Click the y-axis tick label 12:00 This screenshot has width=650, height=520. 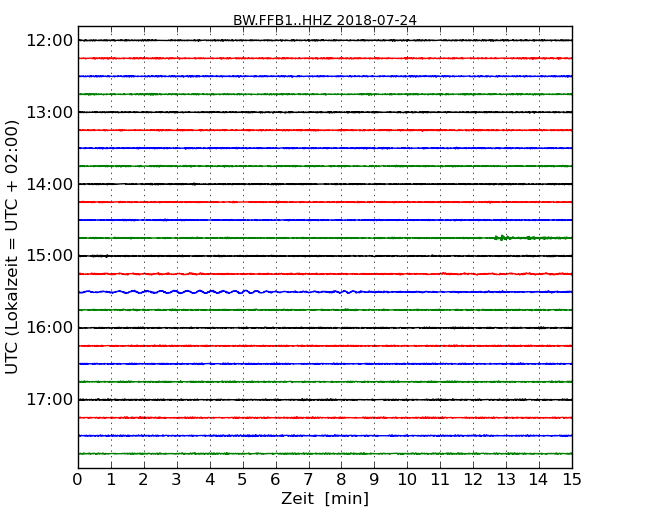(x=50, y=41)
